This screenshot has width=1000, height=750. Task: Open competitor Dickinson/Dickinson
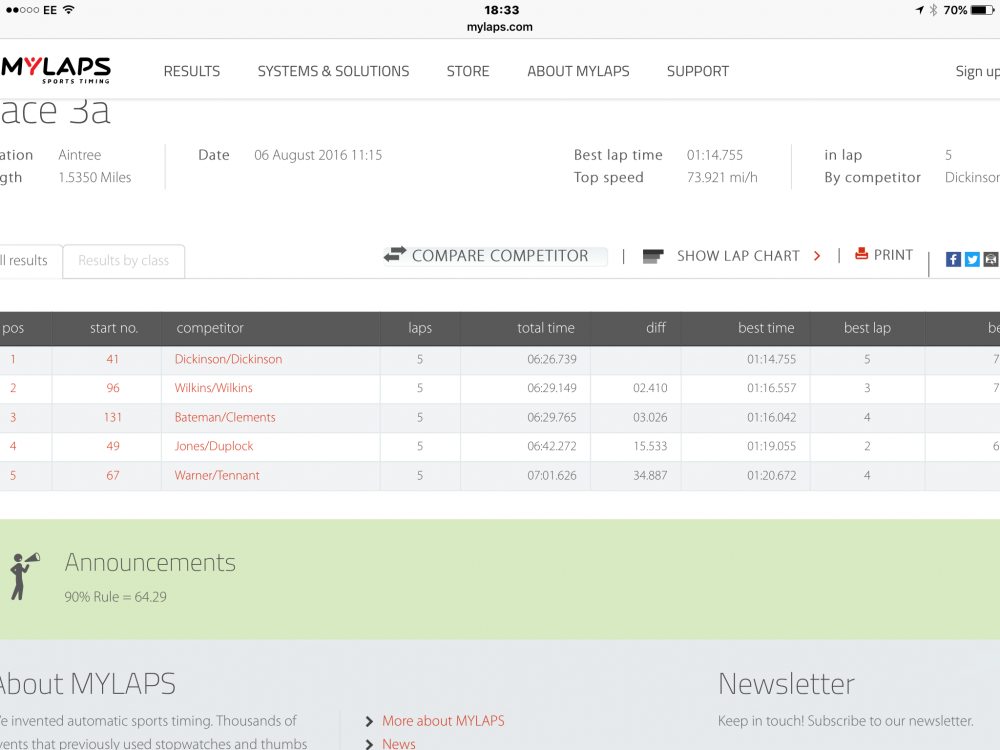coord(228,359)
